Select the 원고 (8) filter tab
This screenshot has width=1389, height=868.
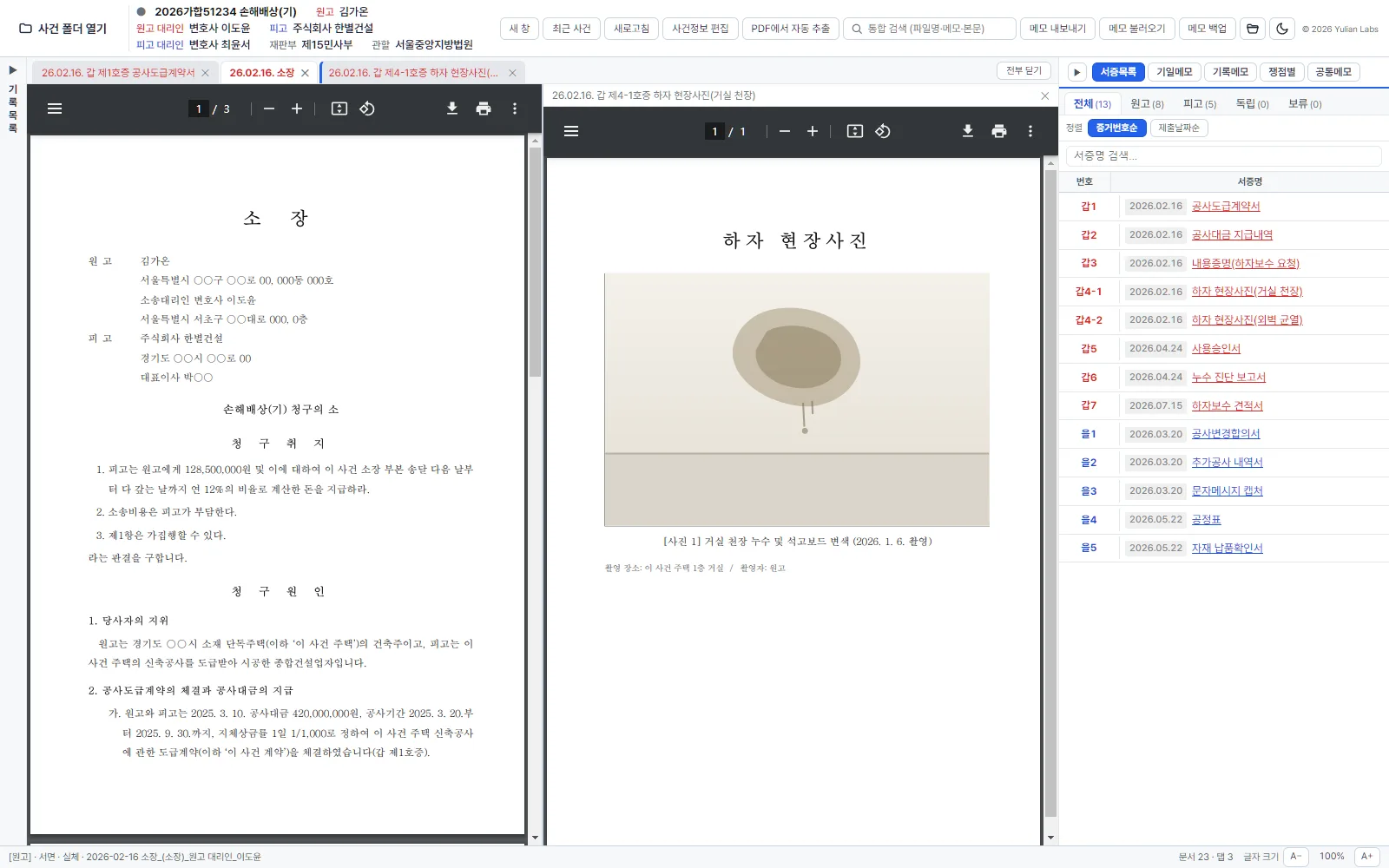[1147, 104]
